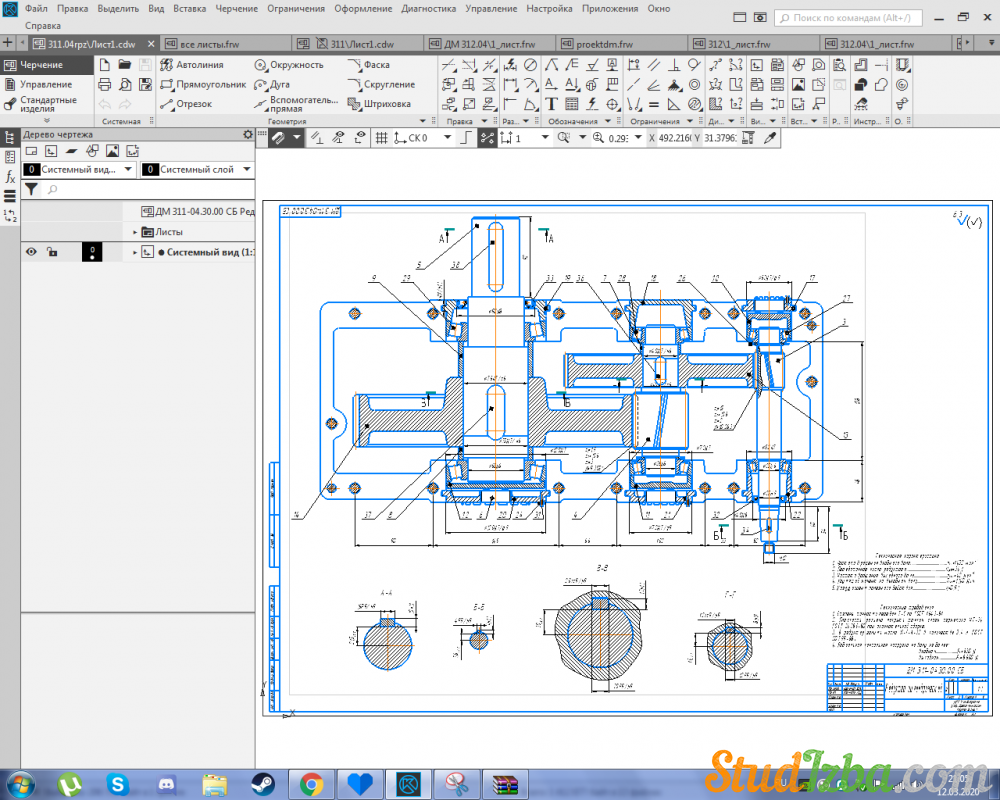Switch to the Управление toolbar set

point(45,85)
